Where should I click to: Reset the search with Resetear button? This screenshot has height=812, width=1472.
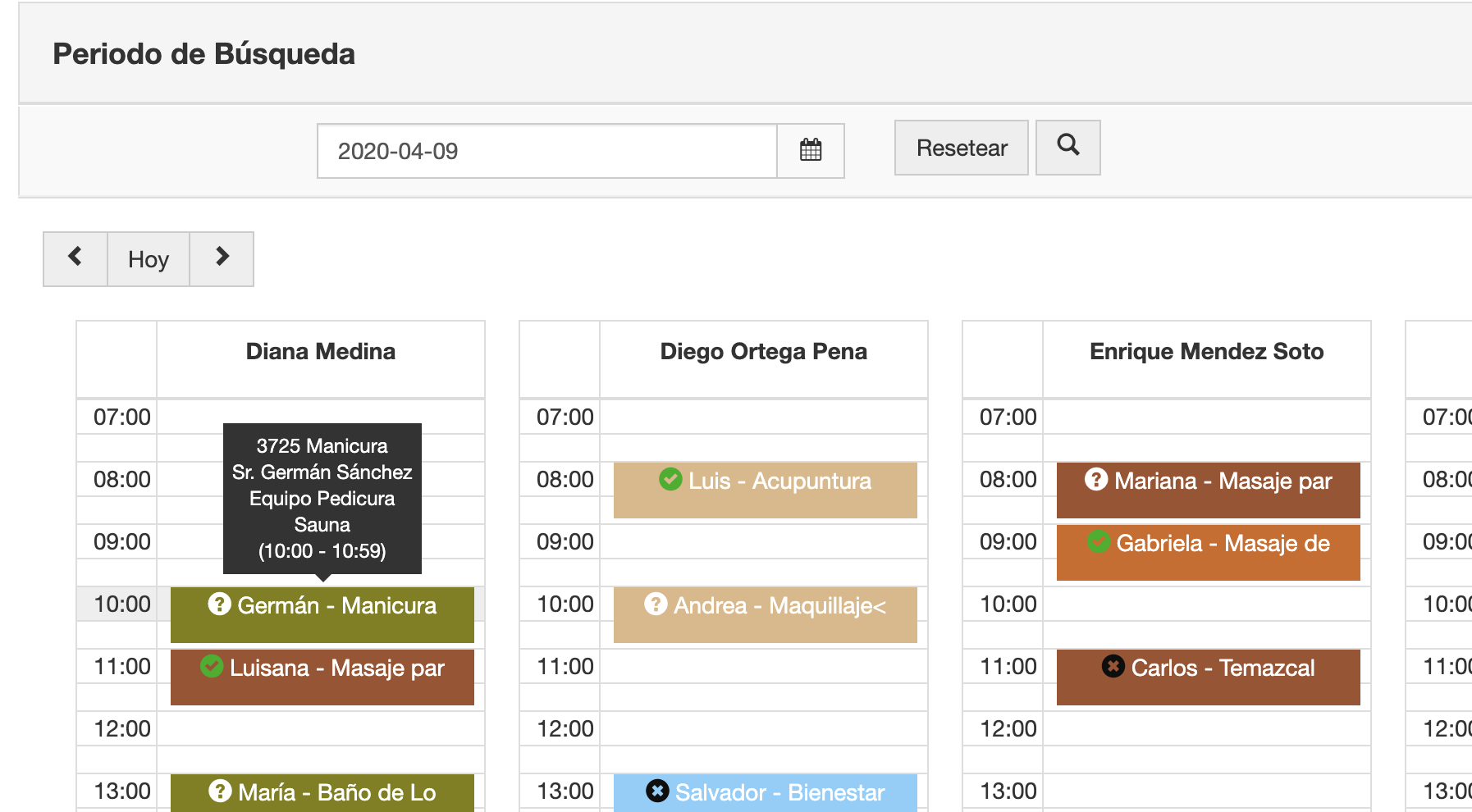pyautogui.click(x=962, y=148)
